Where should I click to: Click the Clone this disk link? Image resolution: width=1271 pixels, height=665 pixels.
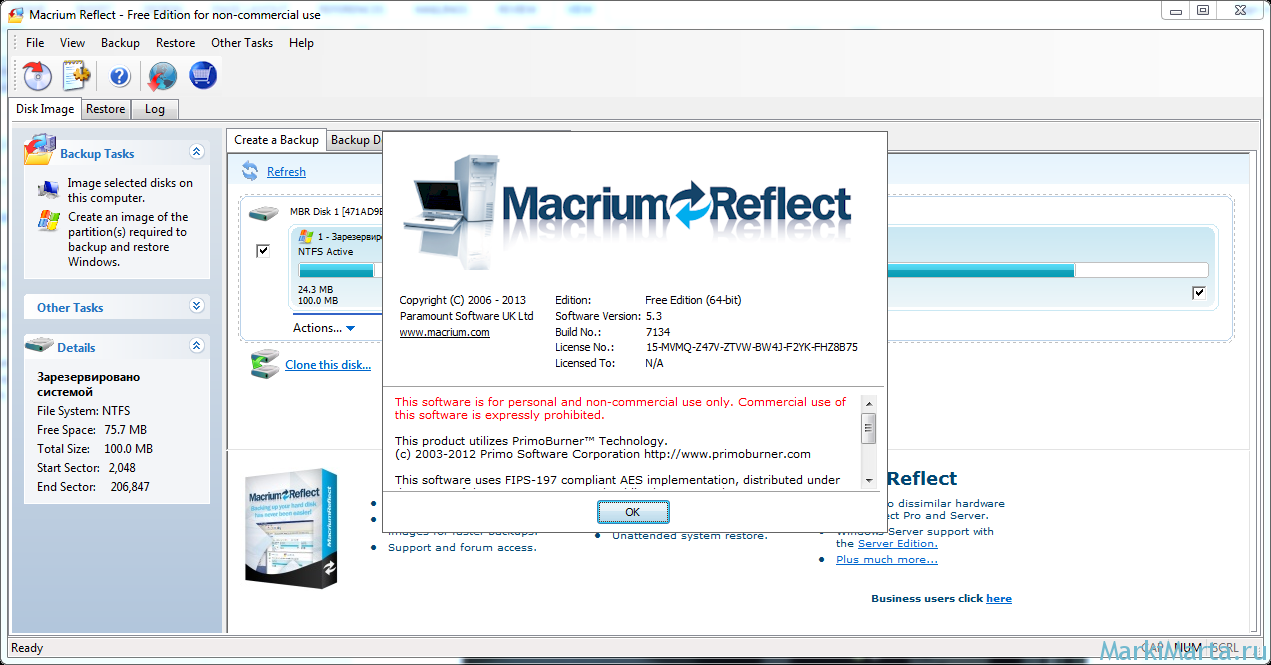[x=328, y=365]
